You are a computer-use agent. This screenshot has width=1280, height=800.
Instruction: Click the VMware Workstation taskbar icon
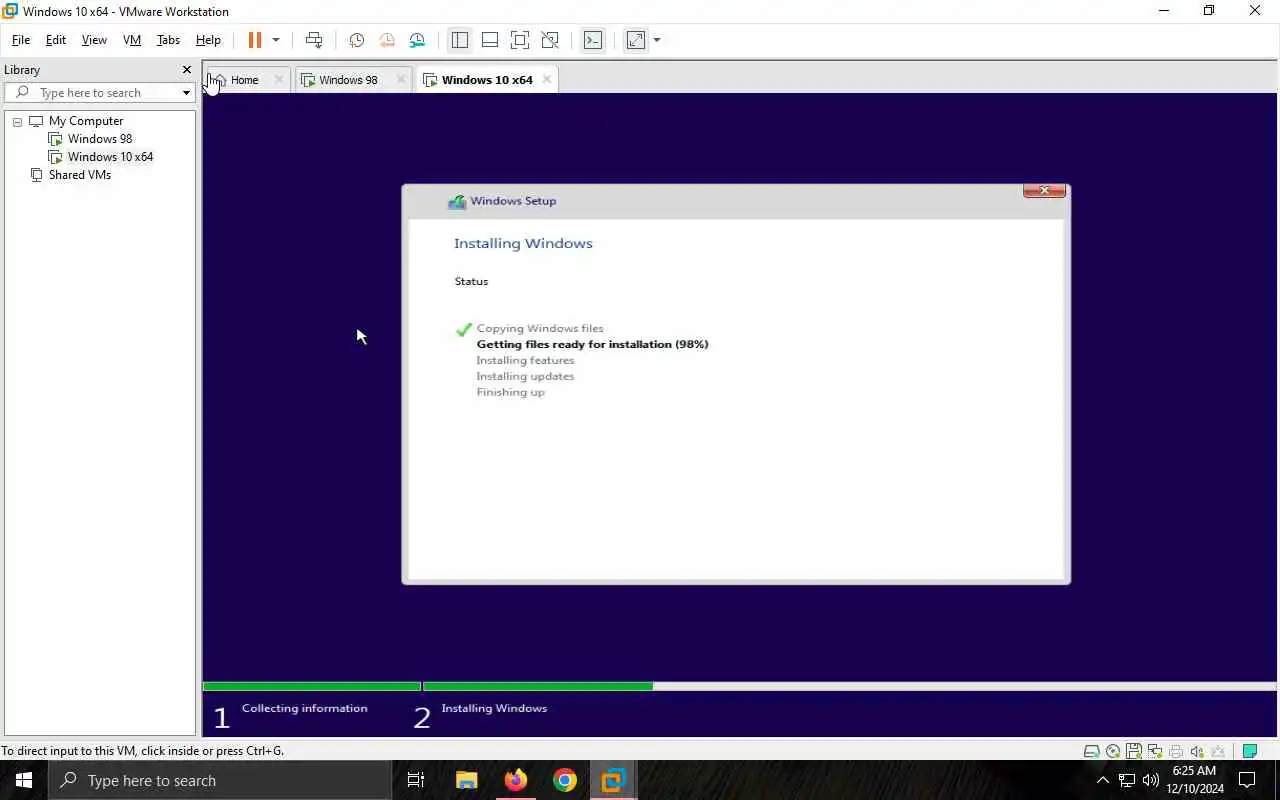(x=613, y=780)
